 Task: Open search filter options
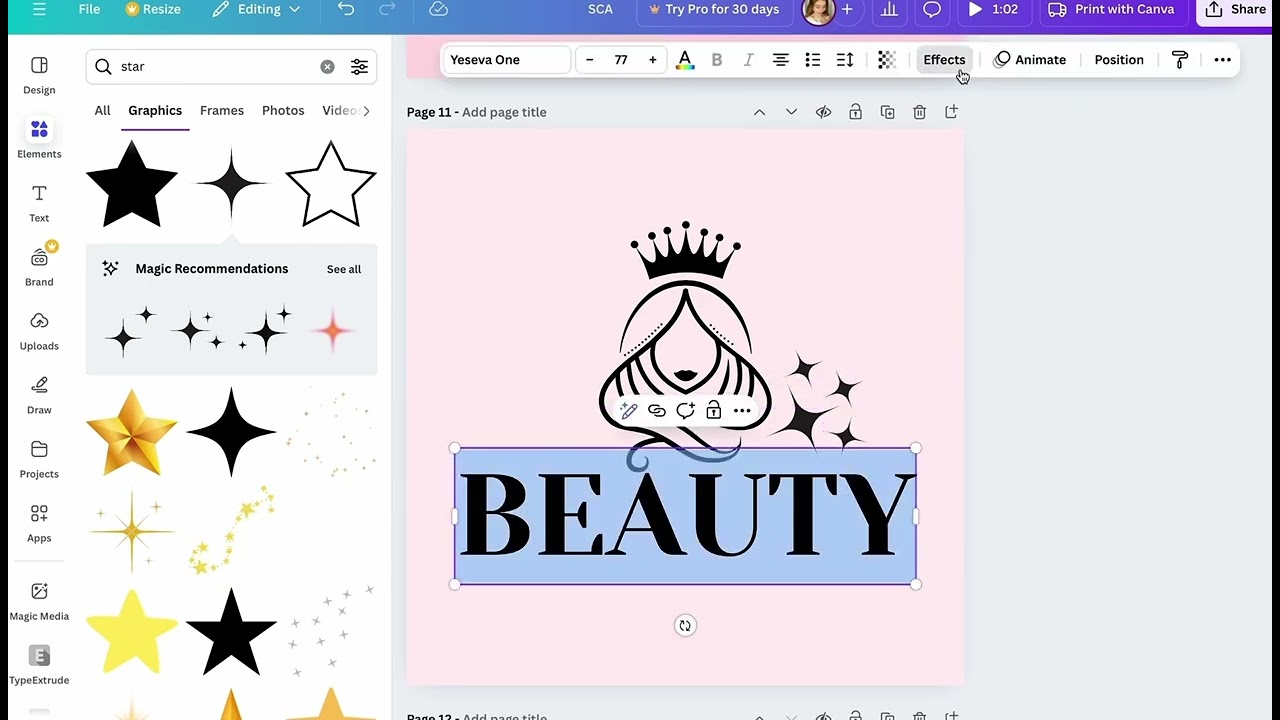(x=359, y=66)
